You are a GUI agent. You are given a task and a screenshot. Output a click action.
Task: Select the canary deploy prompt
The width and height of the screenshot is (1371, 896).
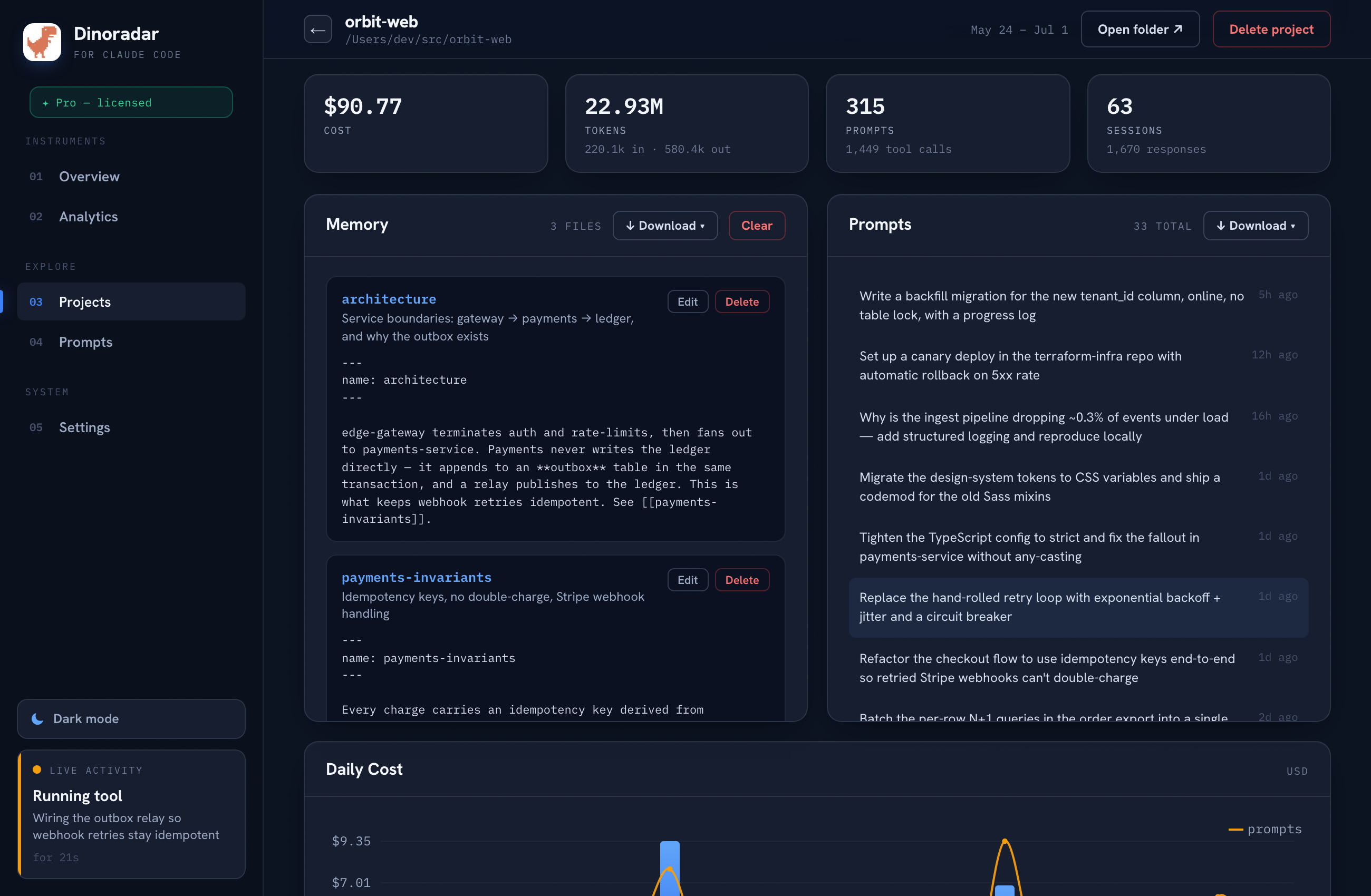(1078, 366)
